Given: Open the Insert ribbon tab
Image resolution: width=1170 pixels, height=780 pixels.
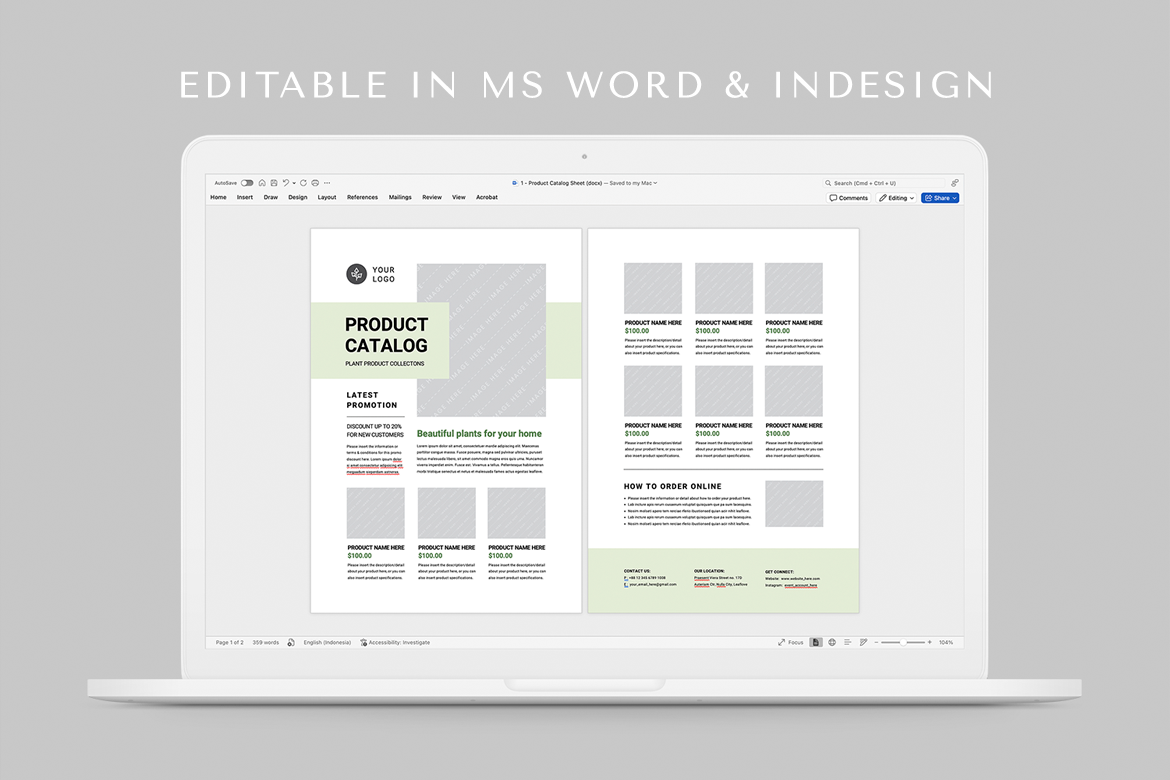Looking at the screenshot, I should (x=245, y=198).
